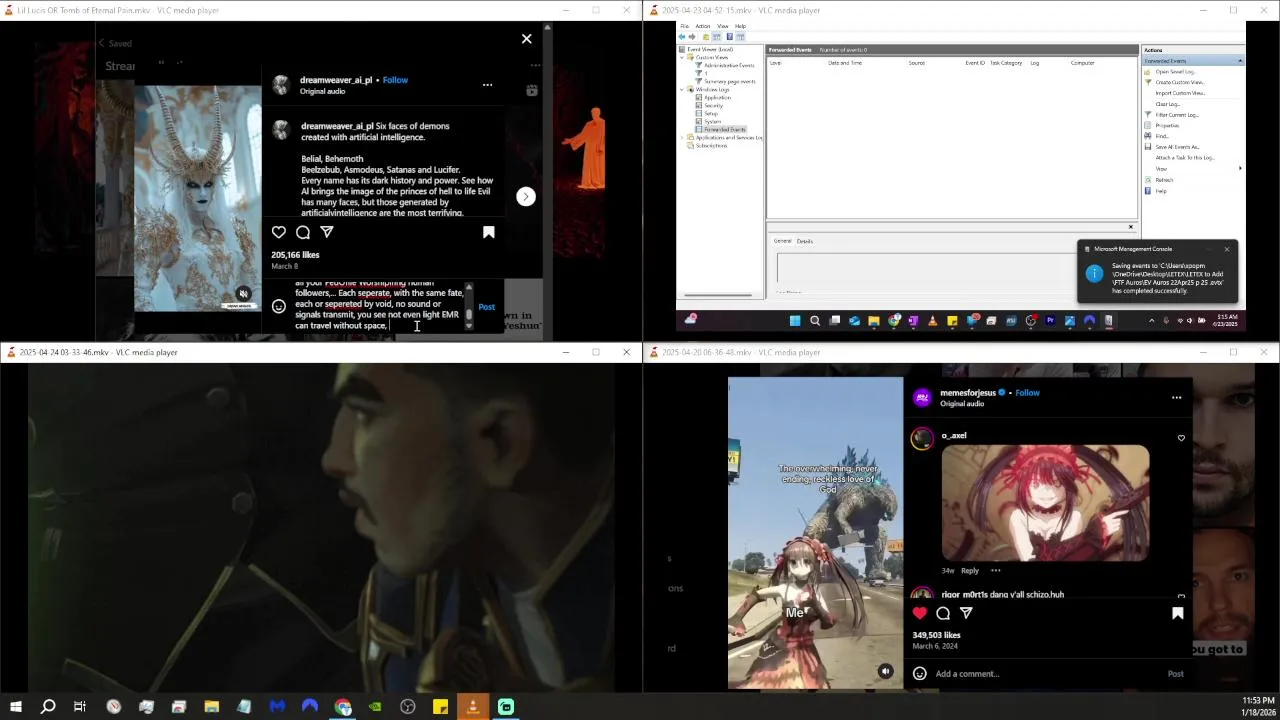Unmute the dreamweaver_ai_pl video
1280x720 pixels.
pos(243,294)
